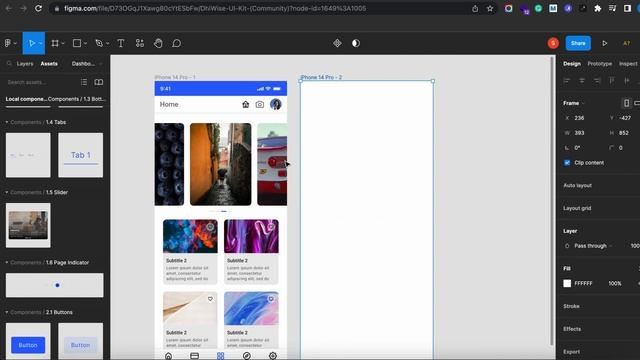Toggle list view in assets panel

pyautogui.click(x=84, y=82)
